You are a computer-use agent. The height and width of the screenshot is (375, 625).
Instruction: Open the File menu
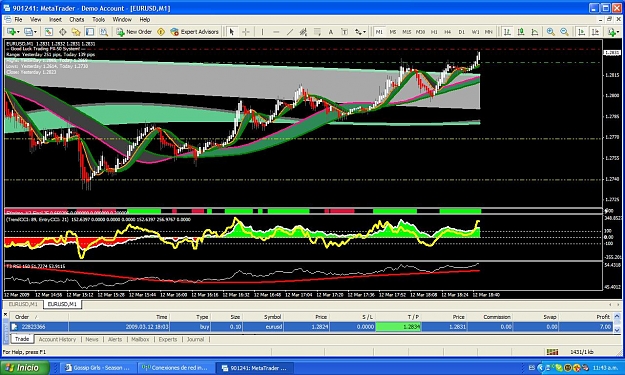(x=18, y=20)
